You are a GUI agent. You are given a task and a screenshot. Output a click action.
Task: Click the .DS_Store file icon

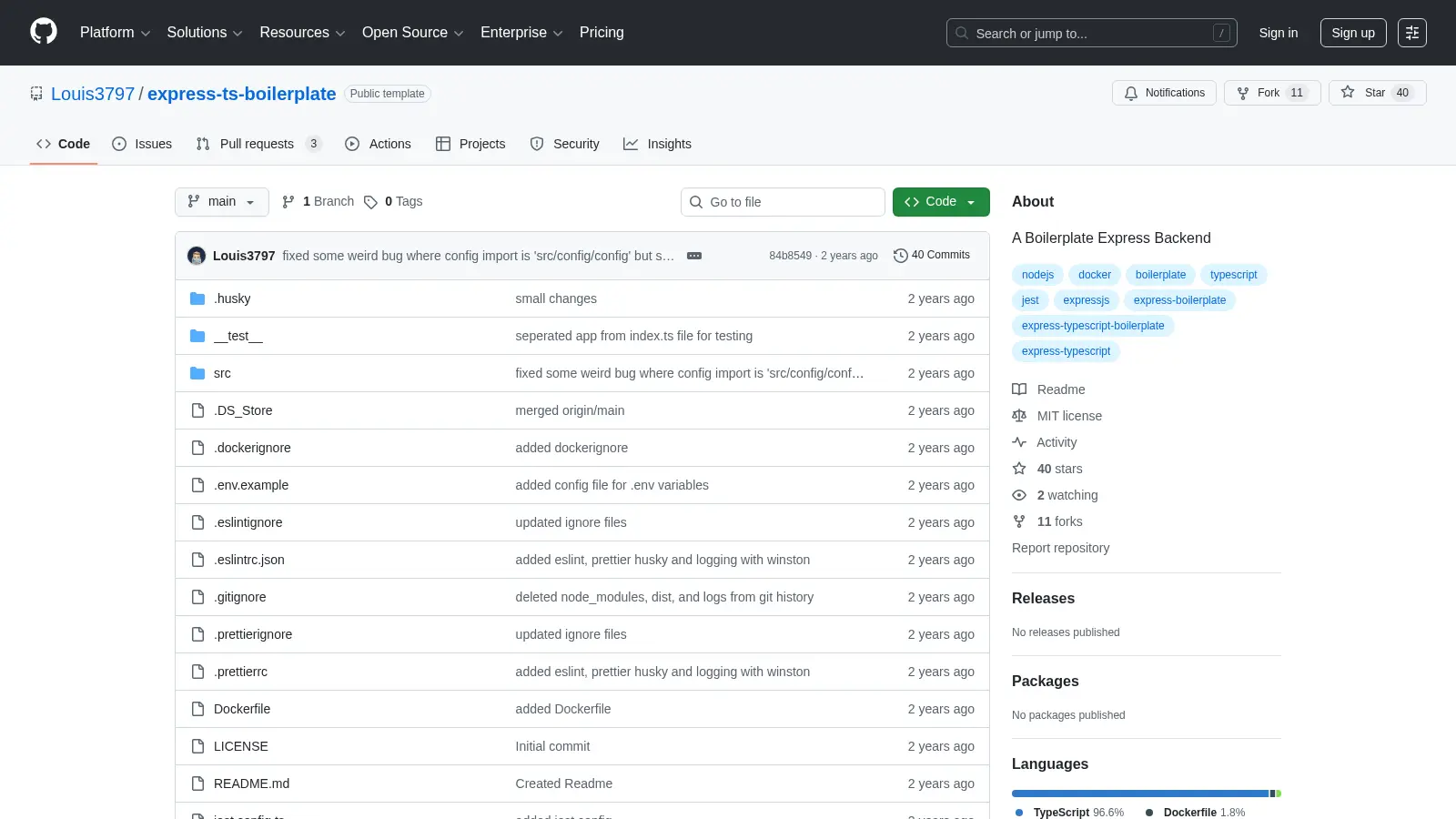point(197,410)
